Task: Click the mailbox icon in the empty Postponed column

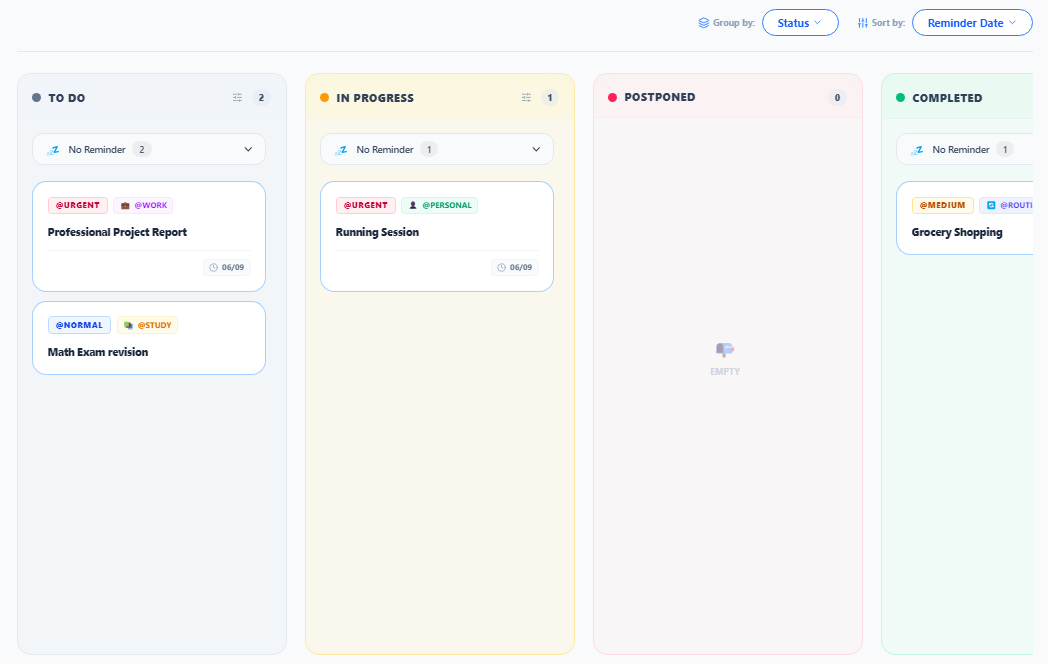Action: tap(725, 350)
